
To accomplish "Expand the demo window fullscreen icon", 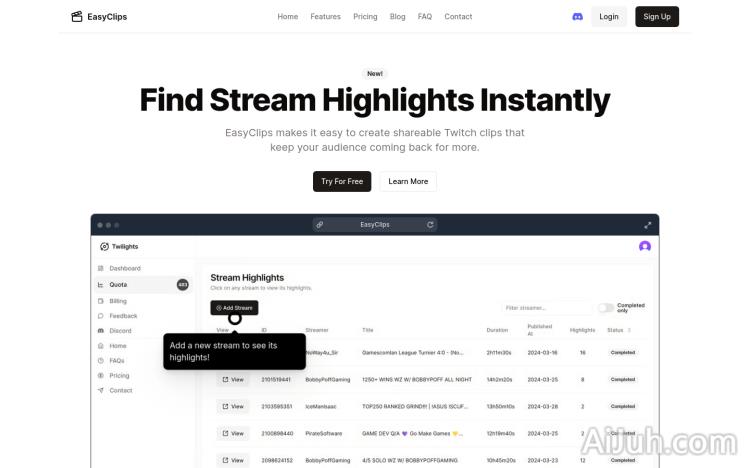I will click(x=648, y=225).
